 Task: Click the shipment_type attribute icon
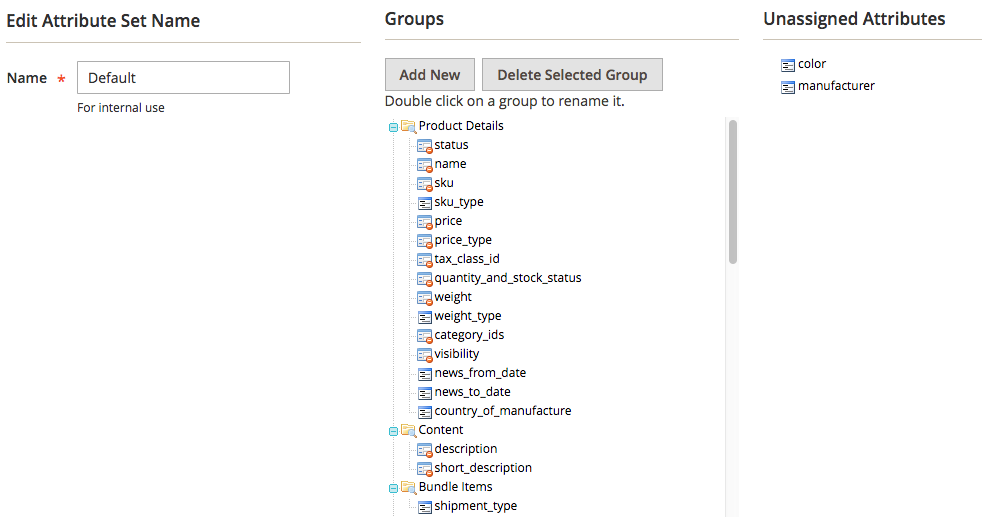[424, 506]
